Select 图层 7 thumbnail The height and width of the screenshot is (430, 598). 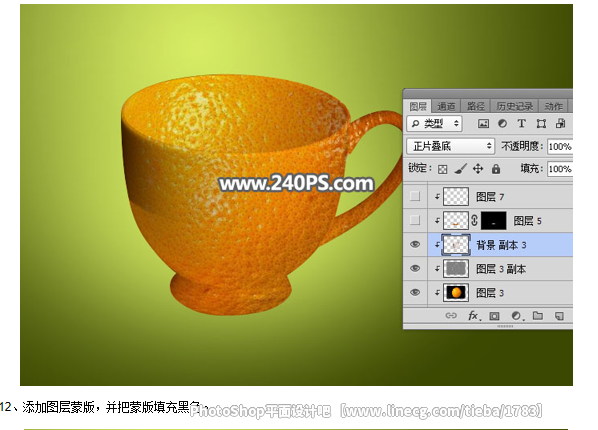click(456, 196)
